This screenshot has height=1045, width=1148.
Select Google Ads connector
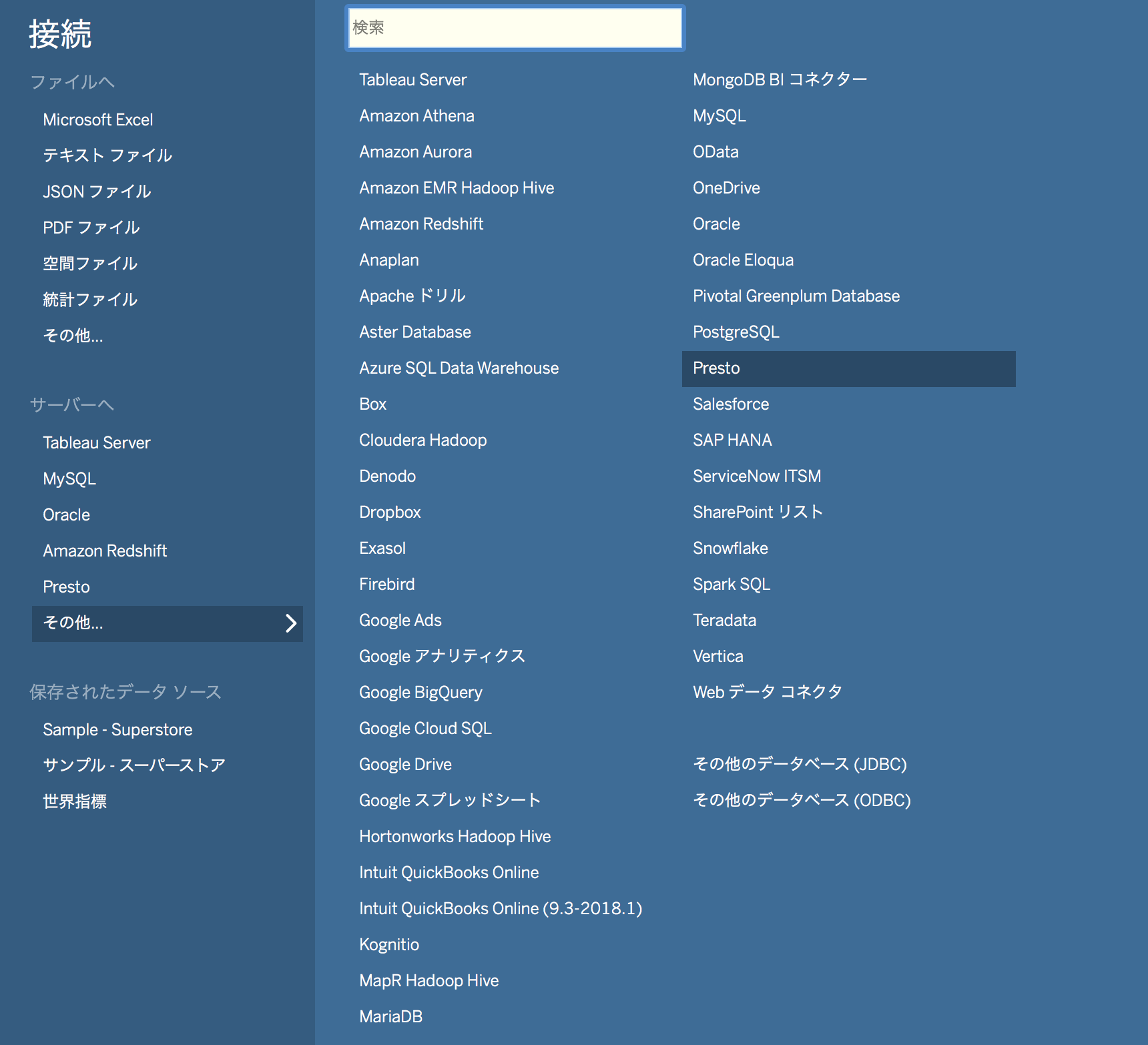tap(400, 621)
